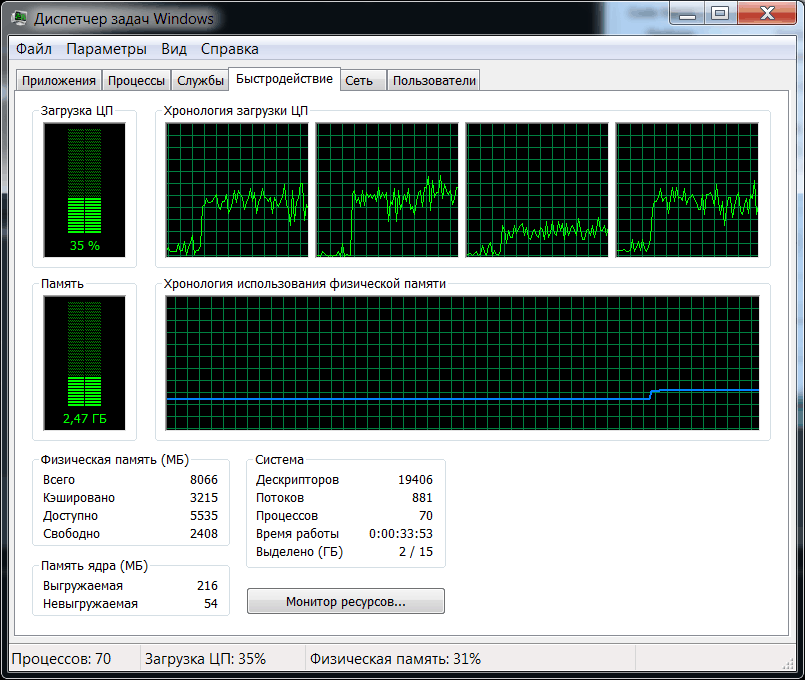Open the Справка menu
The height and width of the screenshot is (680, 805).
[229, 49]
